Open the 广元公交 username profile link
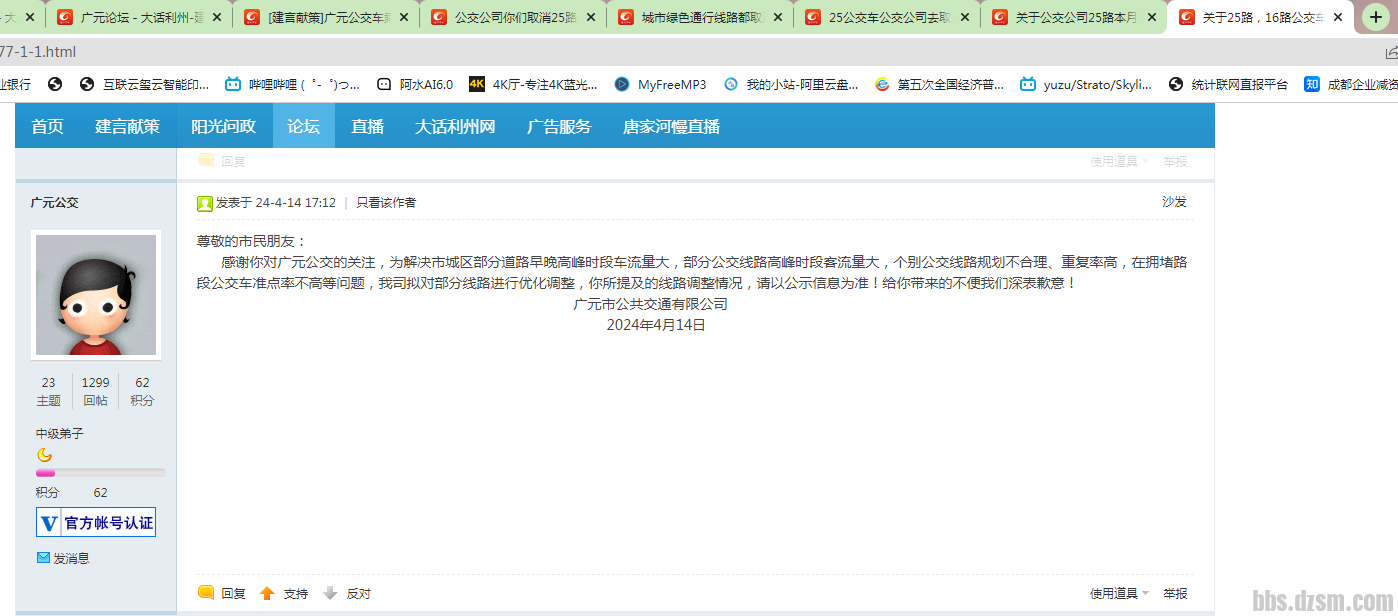 click(x=54, y=203)
